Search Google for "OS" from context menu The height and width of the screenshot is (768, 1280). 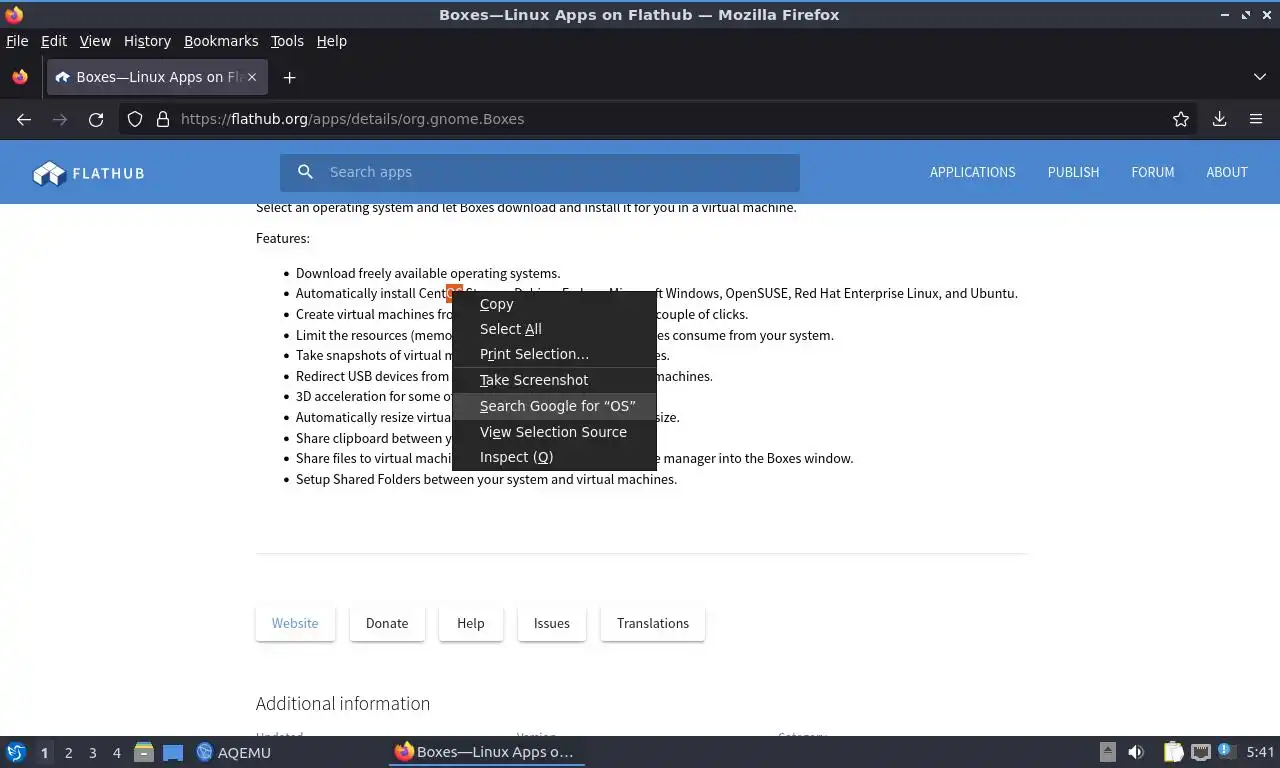(554, 406)
